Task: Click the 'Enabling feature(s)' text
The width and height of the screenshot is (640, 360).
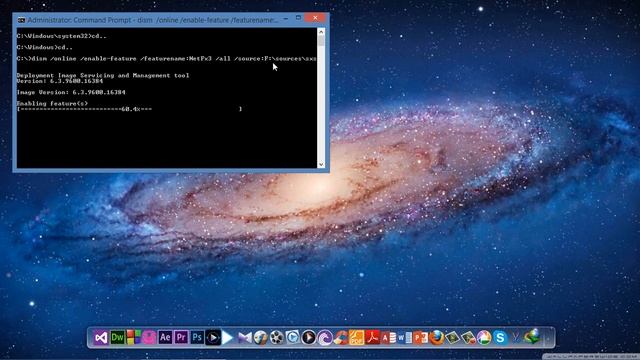Action: (x=52, y=104)
